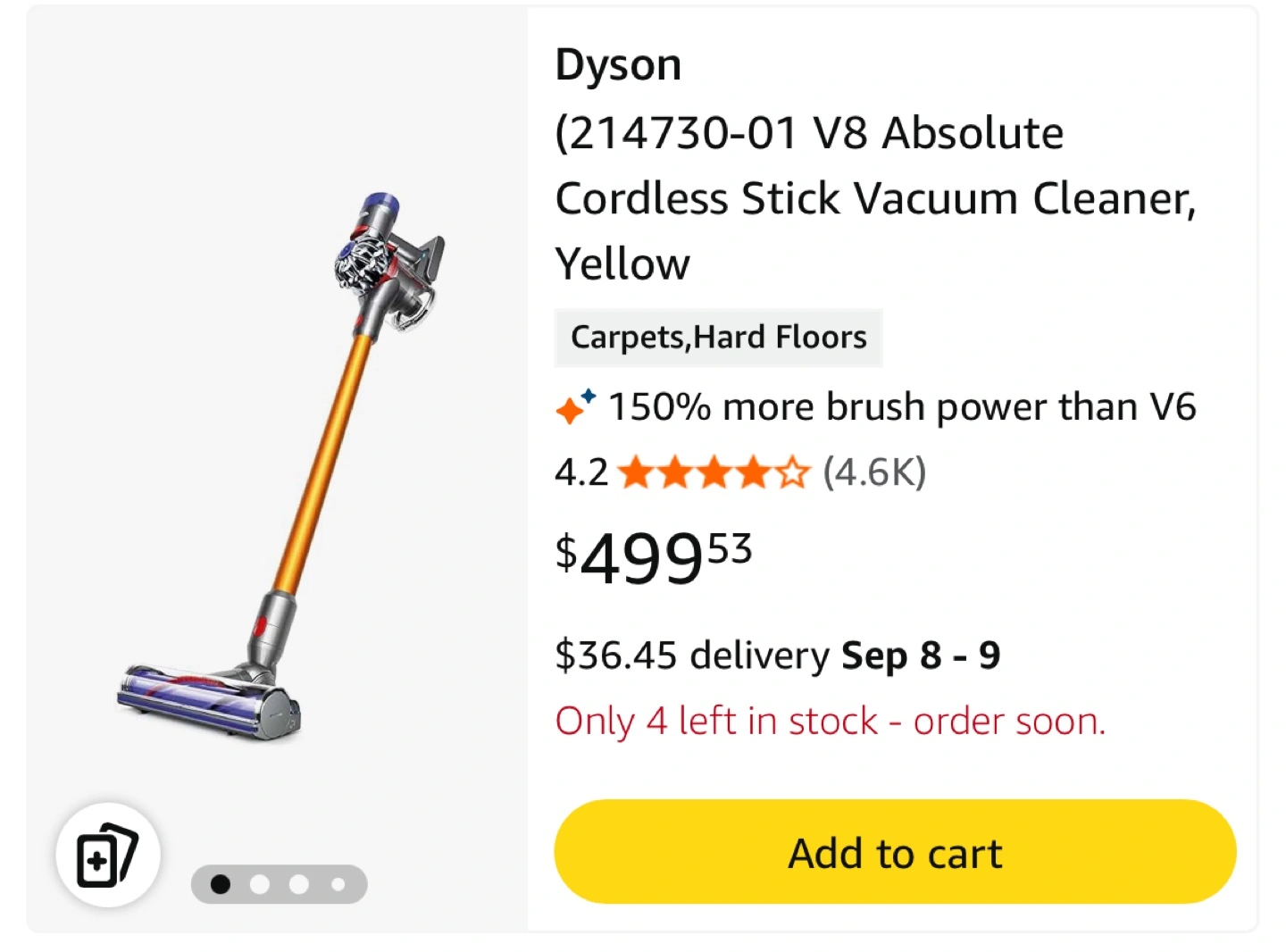
Task: Open the compare similar items icon
Action: tap(108, 856)
